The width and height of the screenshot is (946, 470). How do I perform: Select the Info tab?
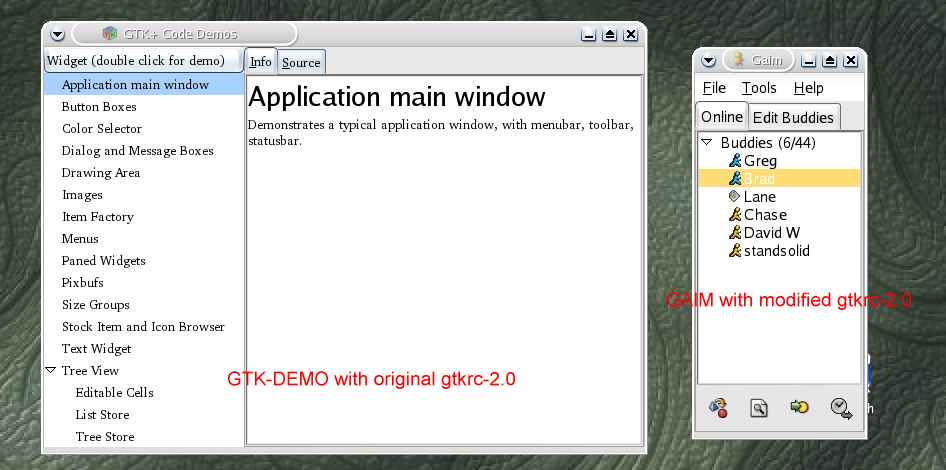click(x=261, y=62)
